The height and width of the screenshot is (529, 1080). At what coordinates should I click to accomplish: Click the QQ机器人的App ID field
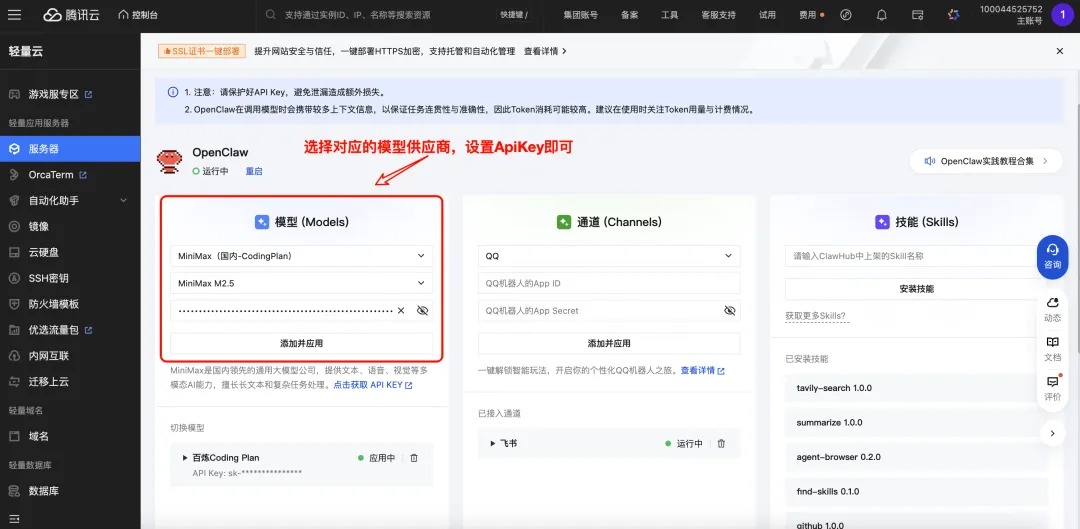coord(609,283)
